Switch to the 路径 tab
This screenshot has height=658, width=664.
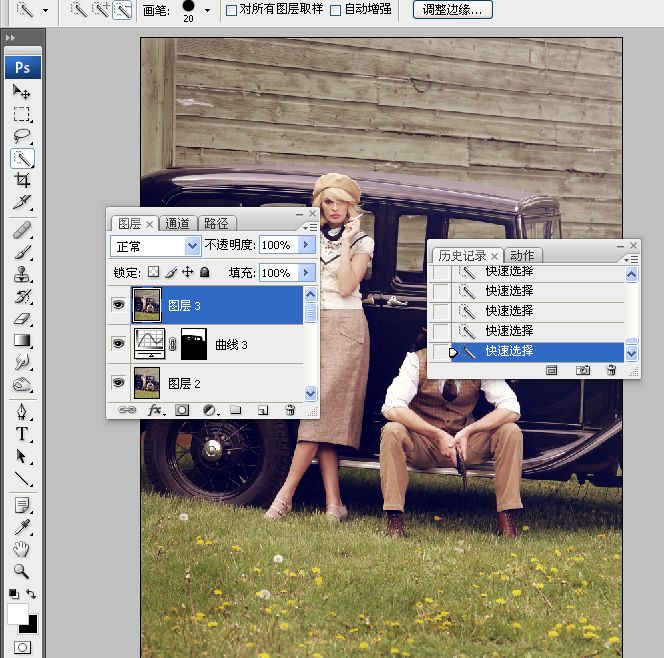216,223
